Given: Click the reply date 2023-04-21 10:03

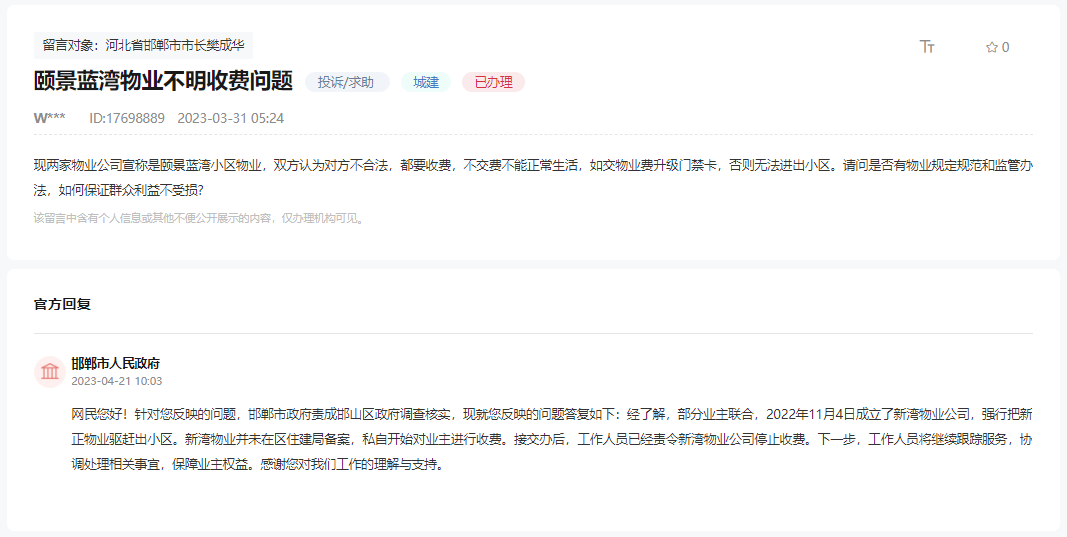Looking at the screenshot, I should (117, 381).
